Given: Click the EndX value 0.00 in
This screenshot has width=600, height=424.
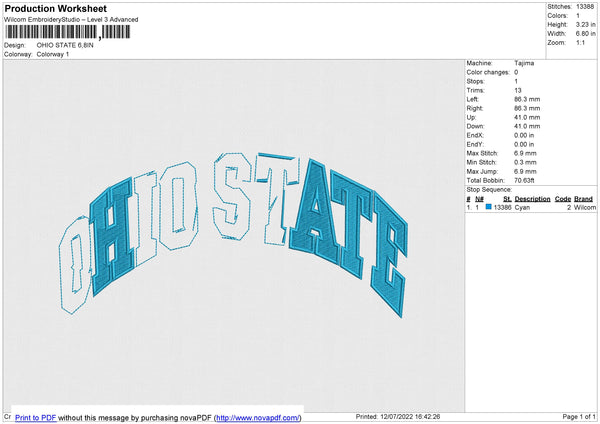Looking at the screenshot, I should [x=524, y=135].
